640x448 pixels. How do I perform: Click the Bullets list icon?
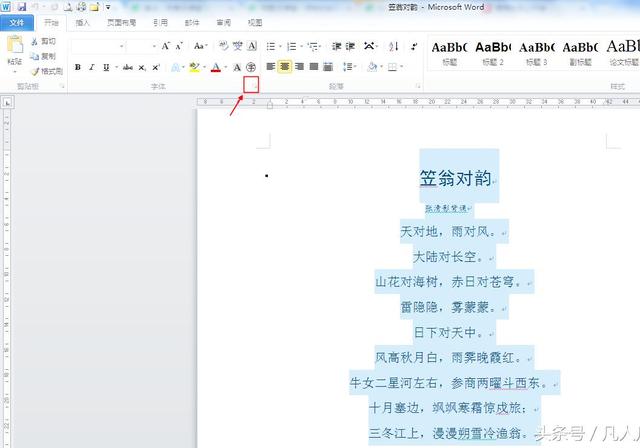(271, 47)
